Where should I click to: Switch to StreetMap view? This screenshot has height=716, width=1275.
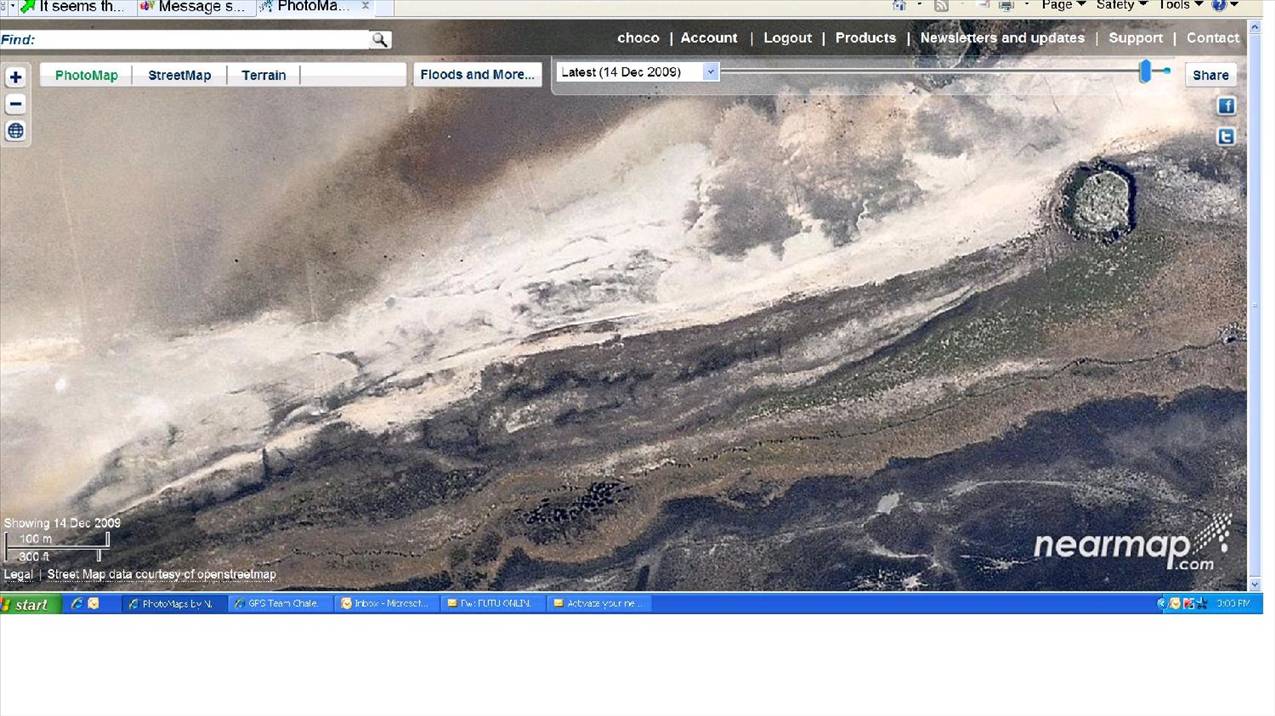180,75
